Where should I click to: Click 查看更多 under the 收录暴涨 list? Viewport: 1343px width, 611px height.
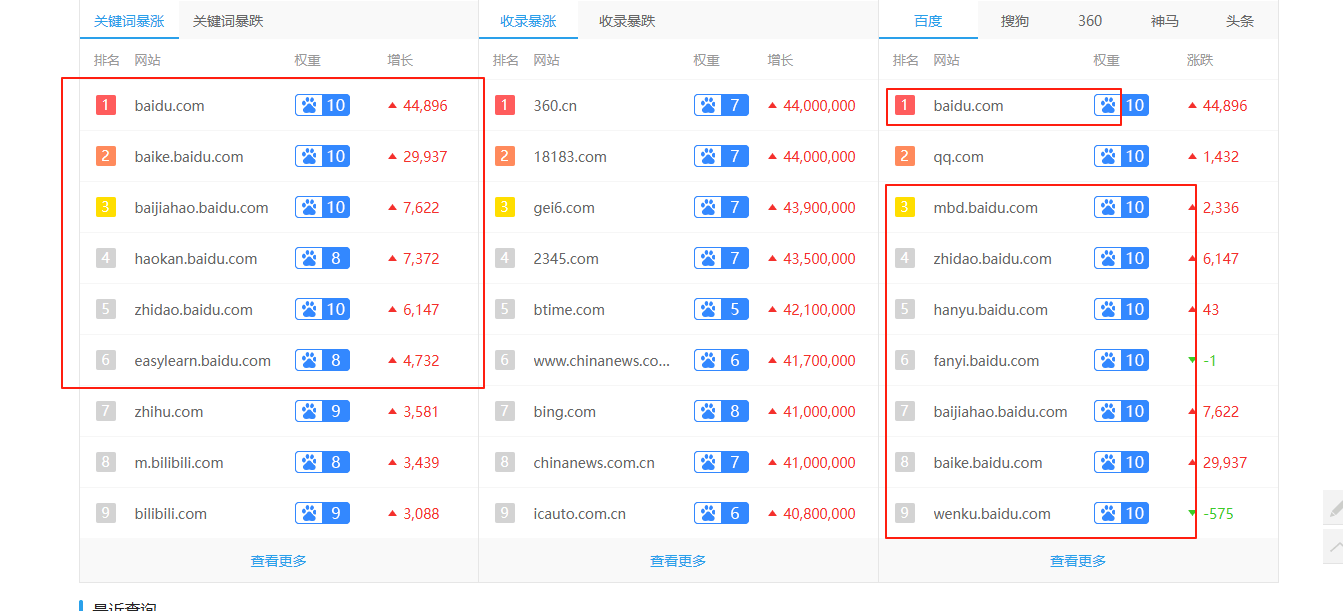(678, 561)
